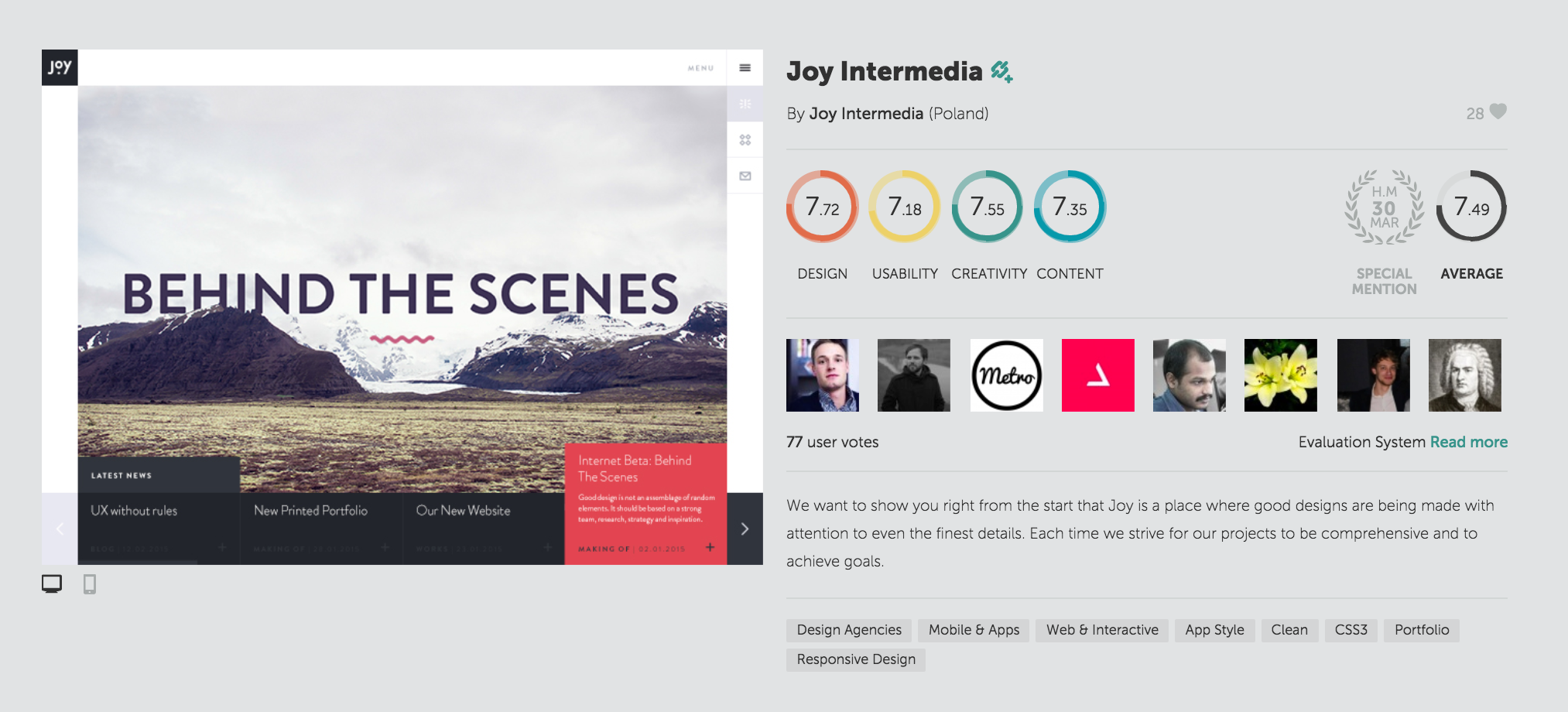1568x712 pixels.
Task: Click the envelope mail icon in preview sidebar
Action: point(745,176)
